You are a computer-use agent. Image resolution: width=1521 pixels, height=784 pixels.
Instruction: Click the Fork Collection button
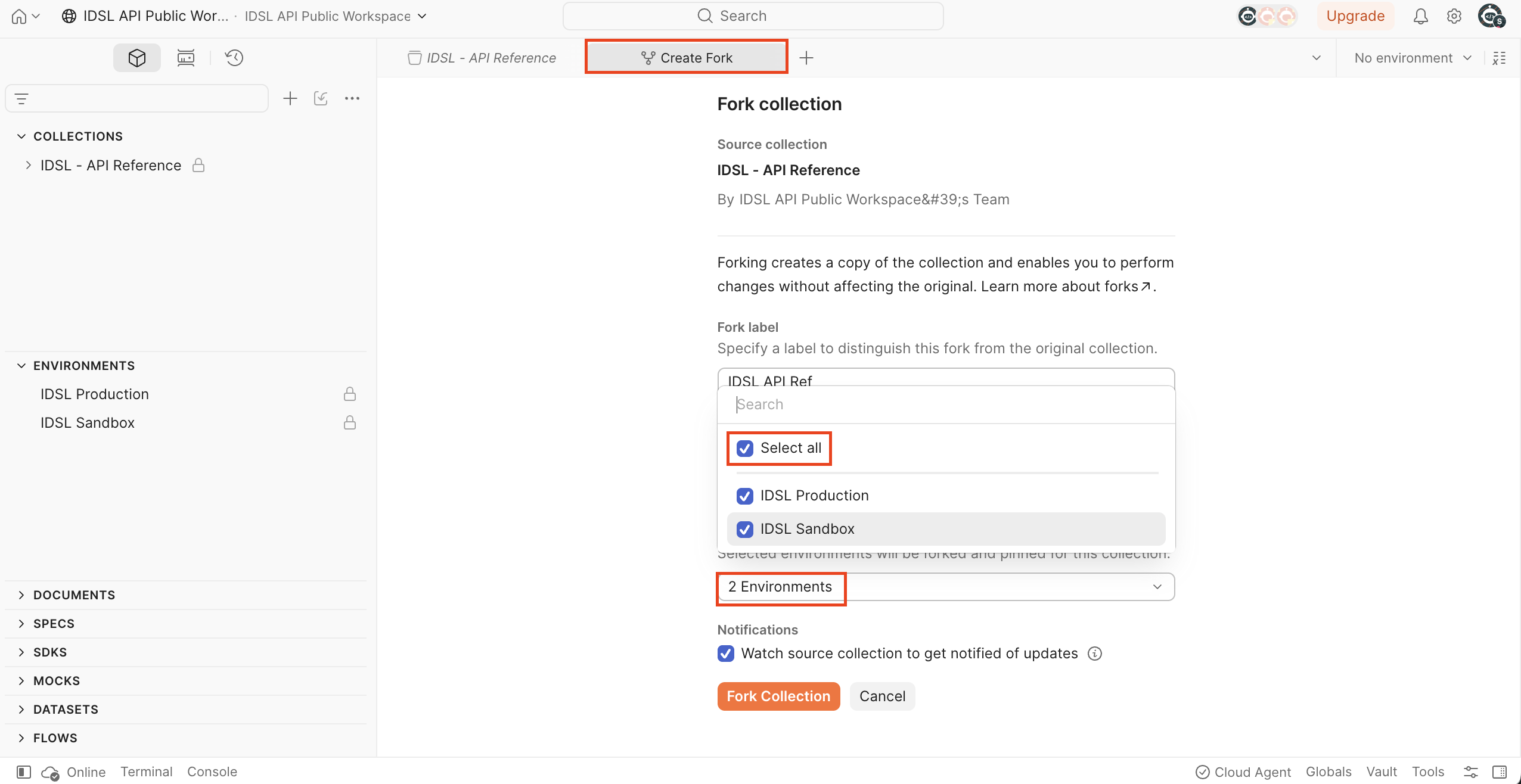point(778,696)
